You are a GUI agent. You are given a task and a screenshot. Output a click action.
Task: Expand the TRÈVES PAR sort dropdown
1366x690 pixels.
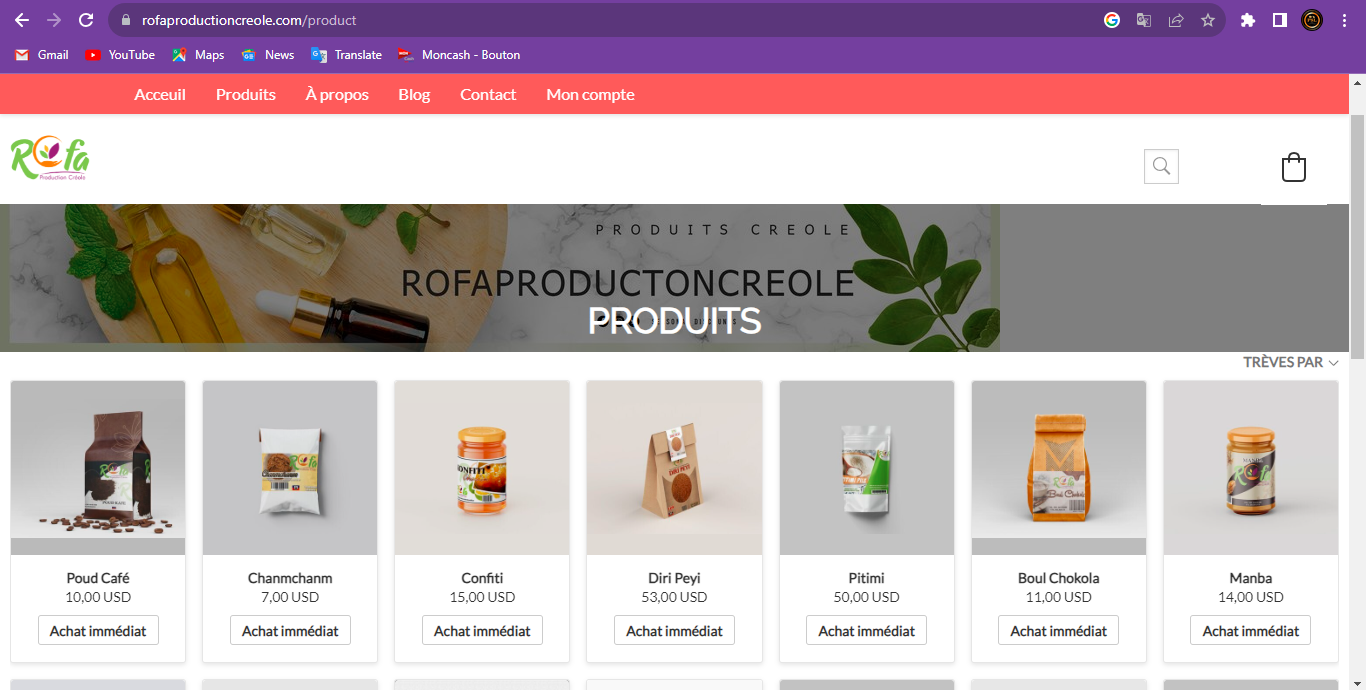coord(1291,362)
